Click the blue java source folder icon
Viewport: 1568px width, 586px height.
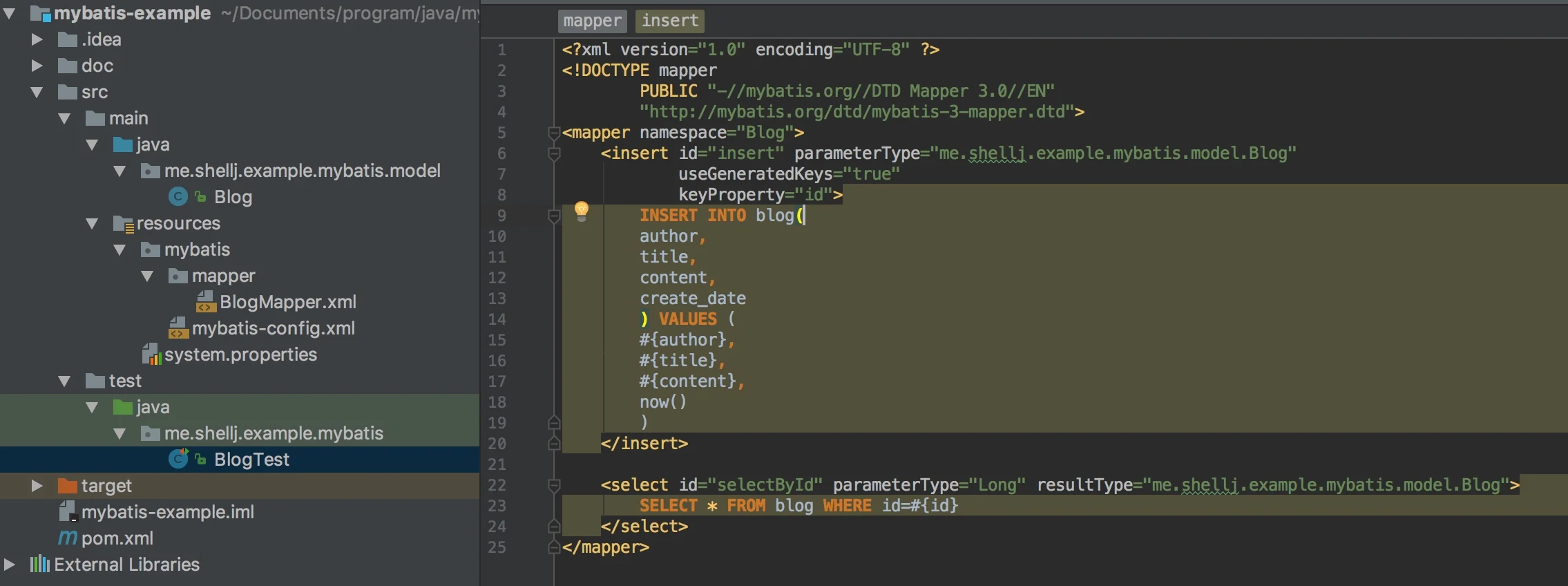123,144
